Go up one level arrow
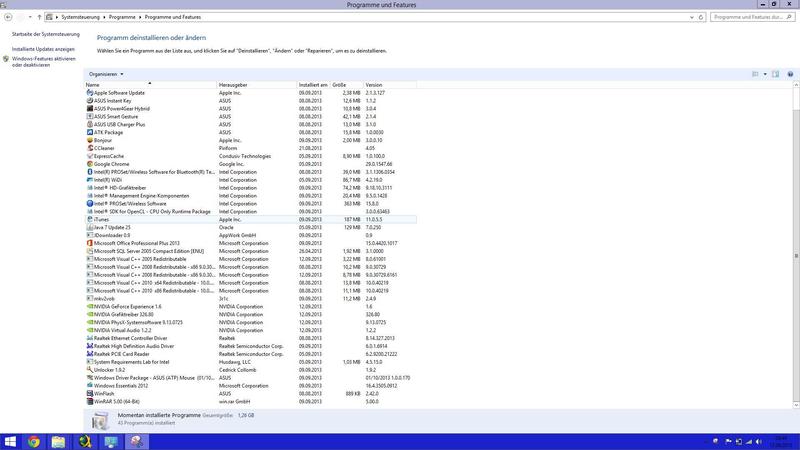 click(39, 17)
